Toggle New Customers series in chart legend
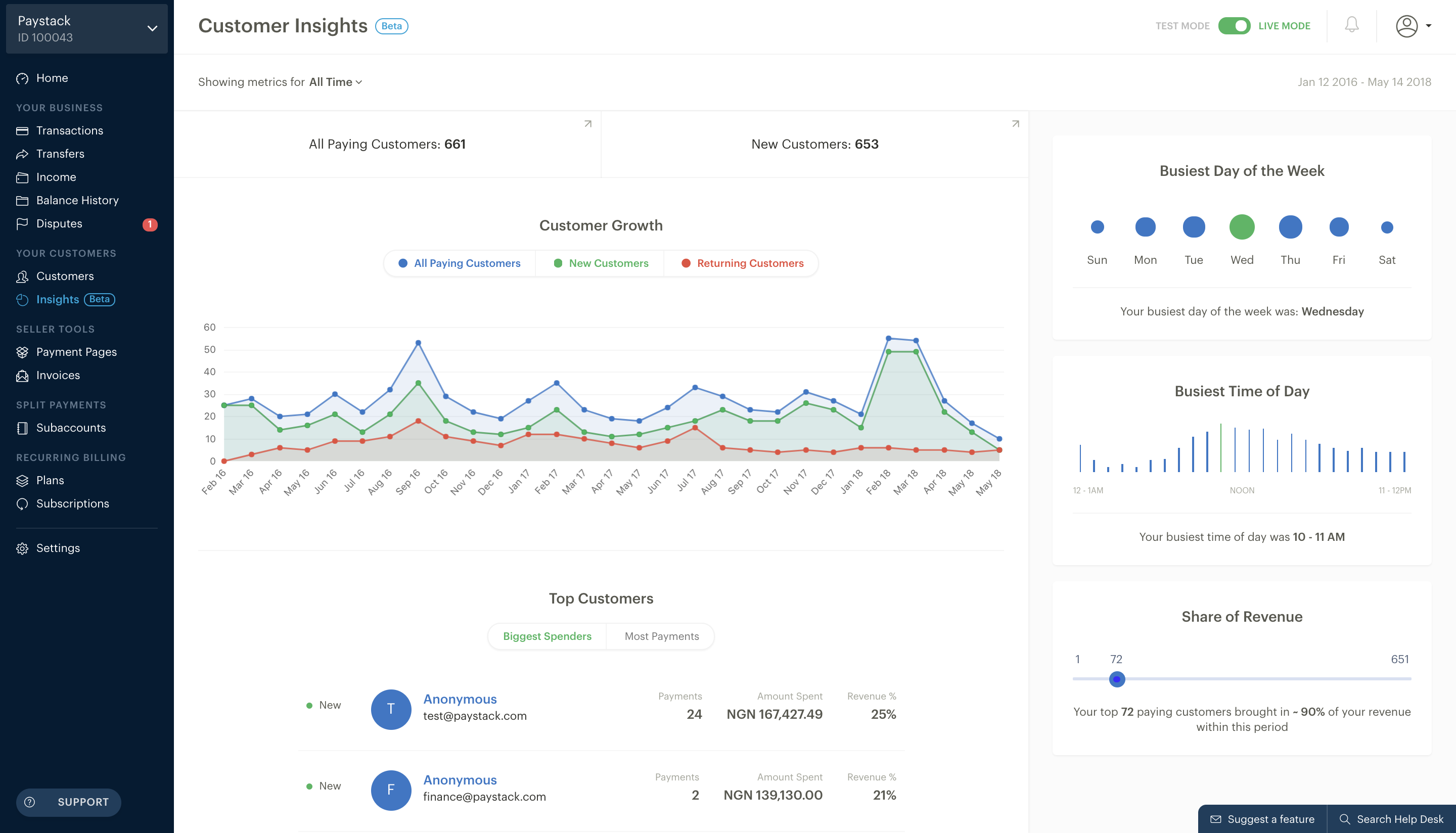Screen dimensions: 1456x833 pyautogui.click(x=601, y=263)
